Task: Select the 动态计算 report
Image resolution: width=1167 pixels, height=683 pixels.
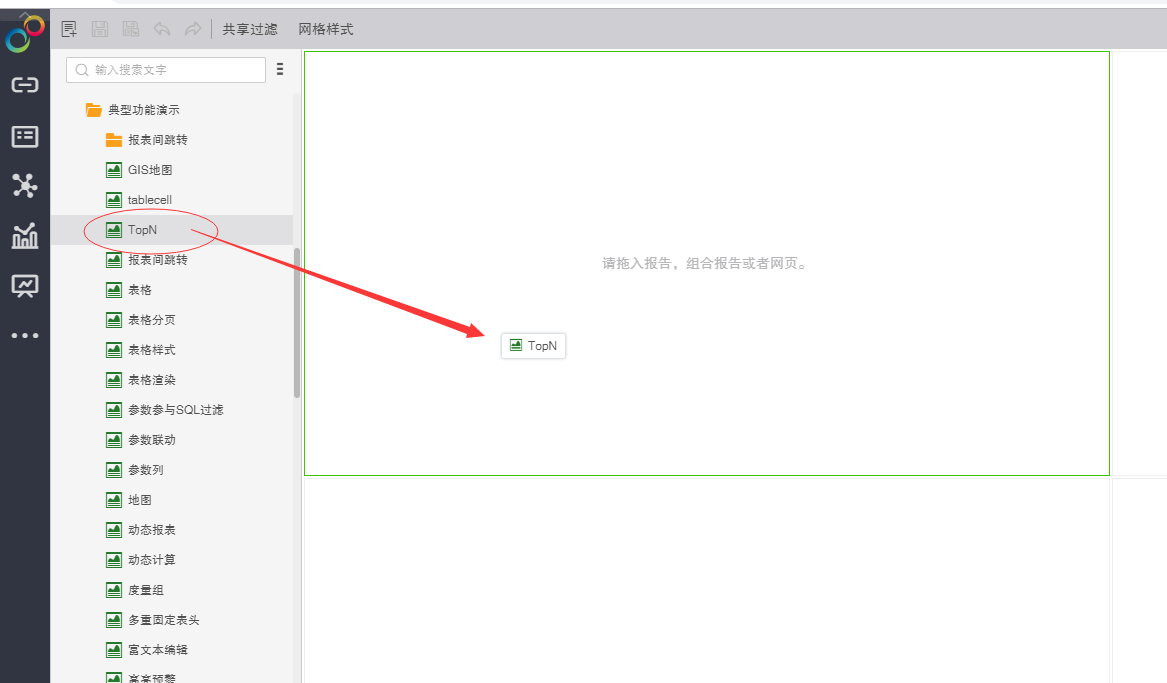Action: tap(151, 560)
